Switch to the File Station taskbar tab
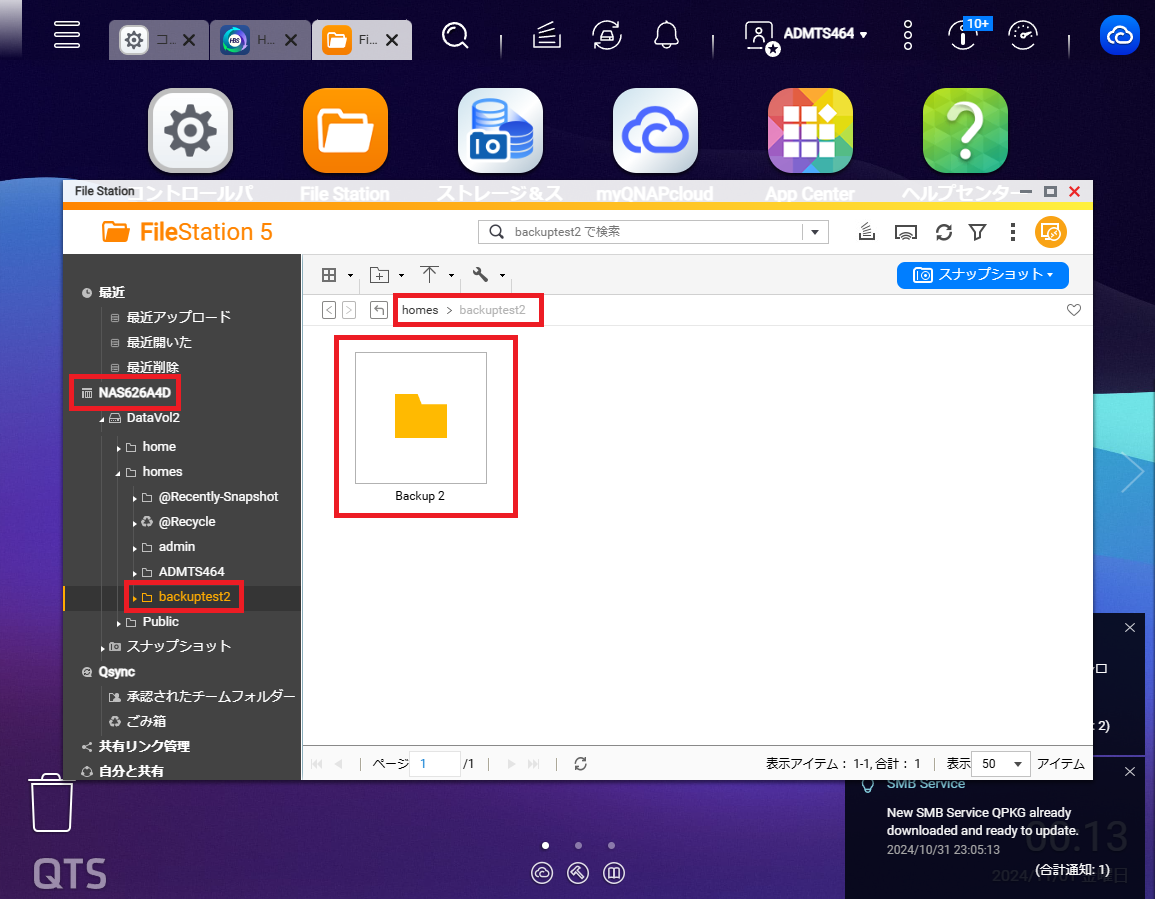The width and height of the screenshot is (1155, 899). coord(362,40)
